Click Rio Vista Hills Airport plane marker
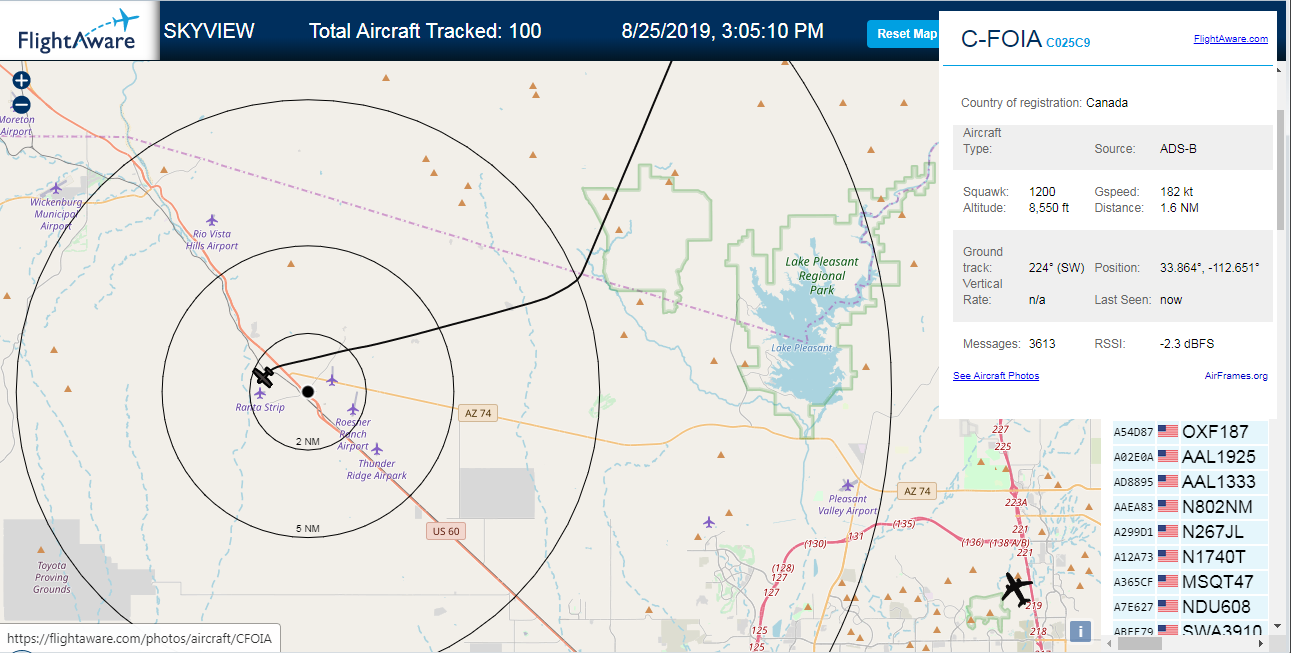The image size is (1291, 653). tap(211, 219)
